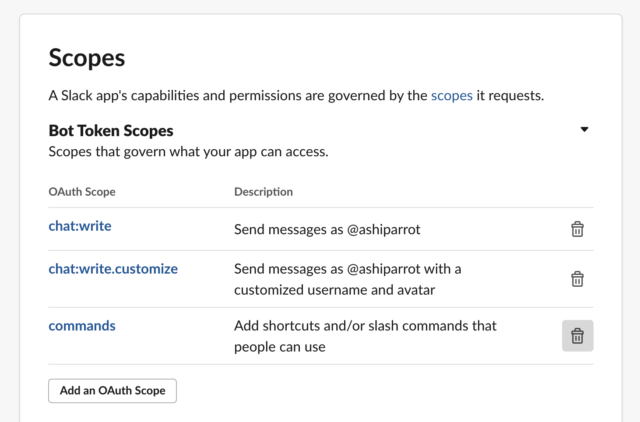Open the chat:write.customize scope link
640x422 pixels.
click(113, 269)
